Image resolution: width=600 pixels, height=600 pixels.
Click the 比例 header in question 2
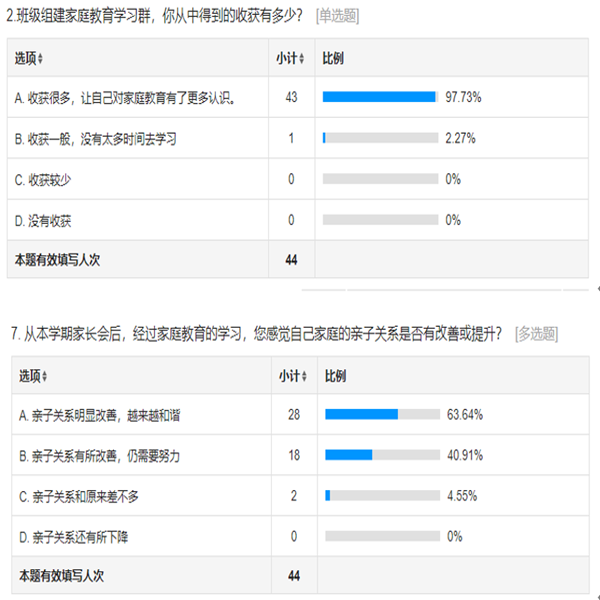pos(333,59)
